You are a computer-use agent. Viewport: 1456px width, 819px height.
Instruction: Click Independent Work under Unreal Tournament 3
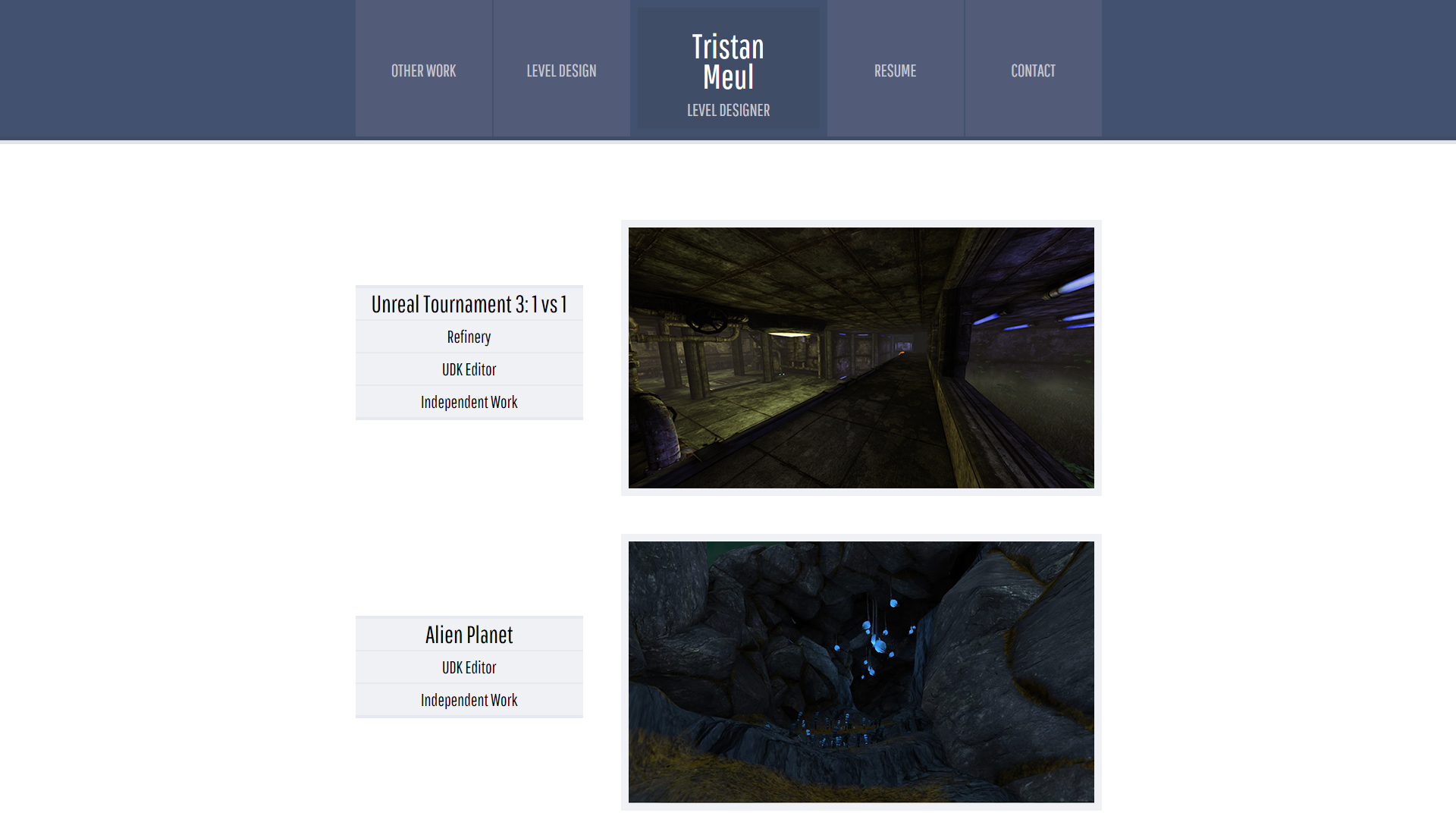[x=469, y=402]
